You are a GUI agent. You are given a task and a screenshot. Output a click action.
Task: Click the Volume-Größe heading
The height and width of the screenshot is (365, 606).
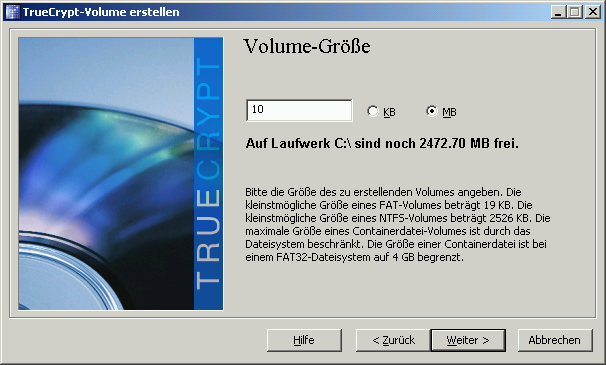(307, 46)
